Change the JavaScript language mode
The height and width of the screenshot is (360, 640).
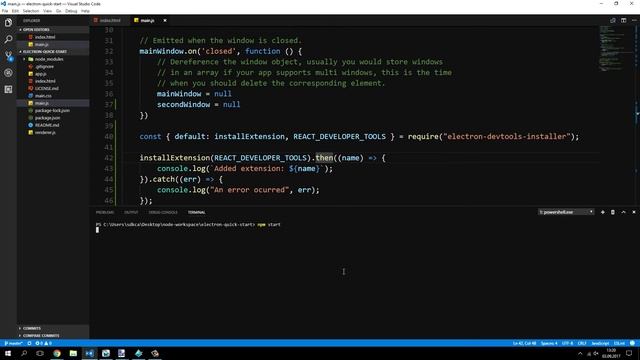pyautogui.click(x=600, y=343)
